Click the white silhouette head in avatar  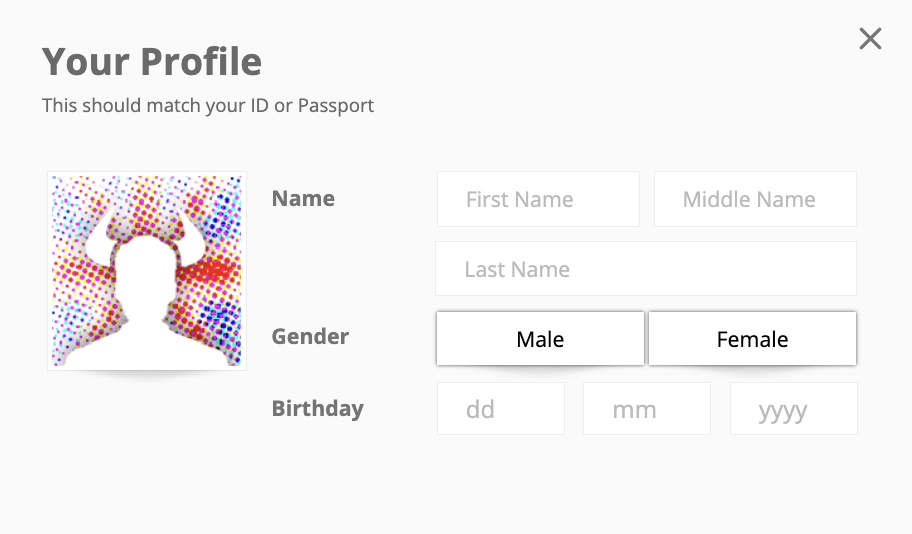coord(145,273)
